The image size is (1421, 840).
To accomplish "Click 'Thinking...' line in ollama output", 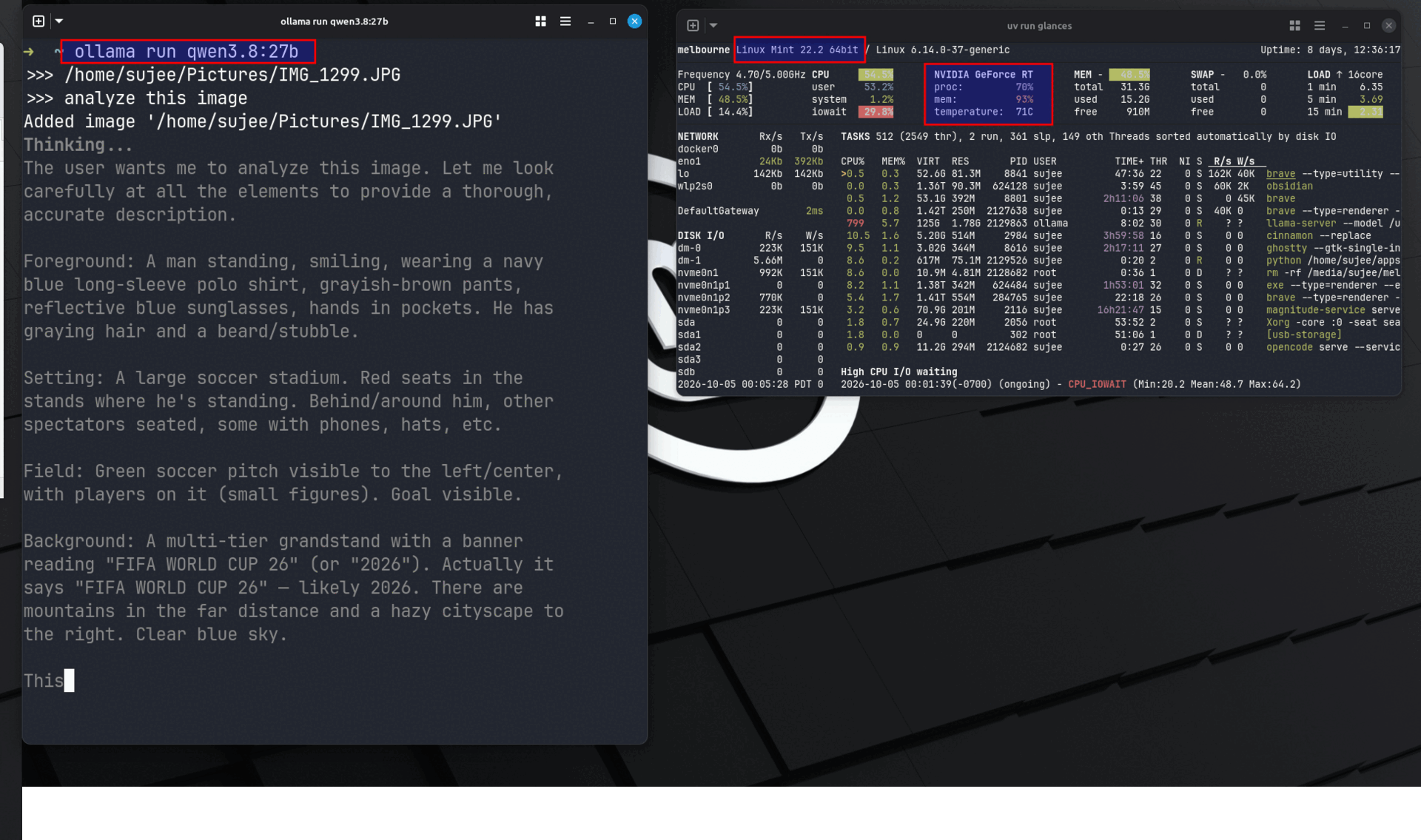I will pyautogui.click(x=78, y=145).
